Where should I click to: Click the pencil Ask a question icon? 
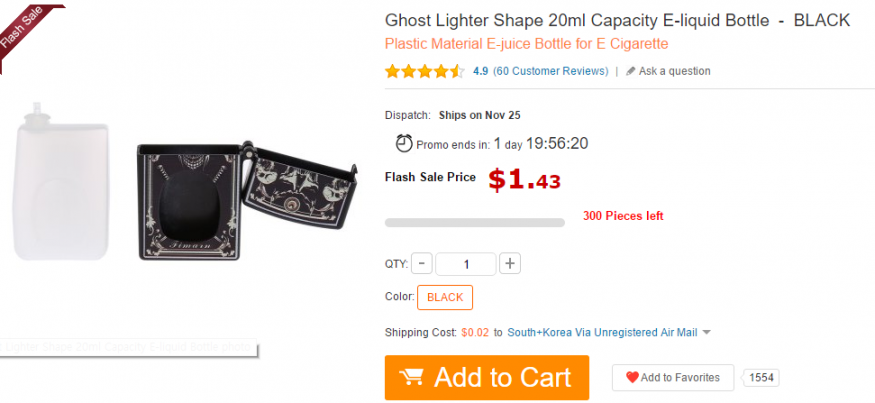(x=631, y=71)
